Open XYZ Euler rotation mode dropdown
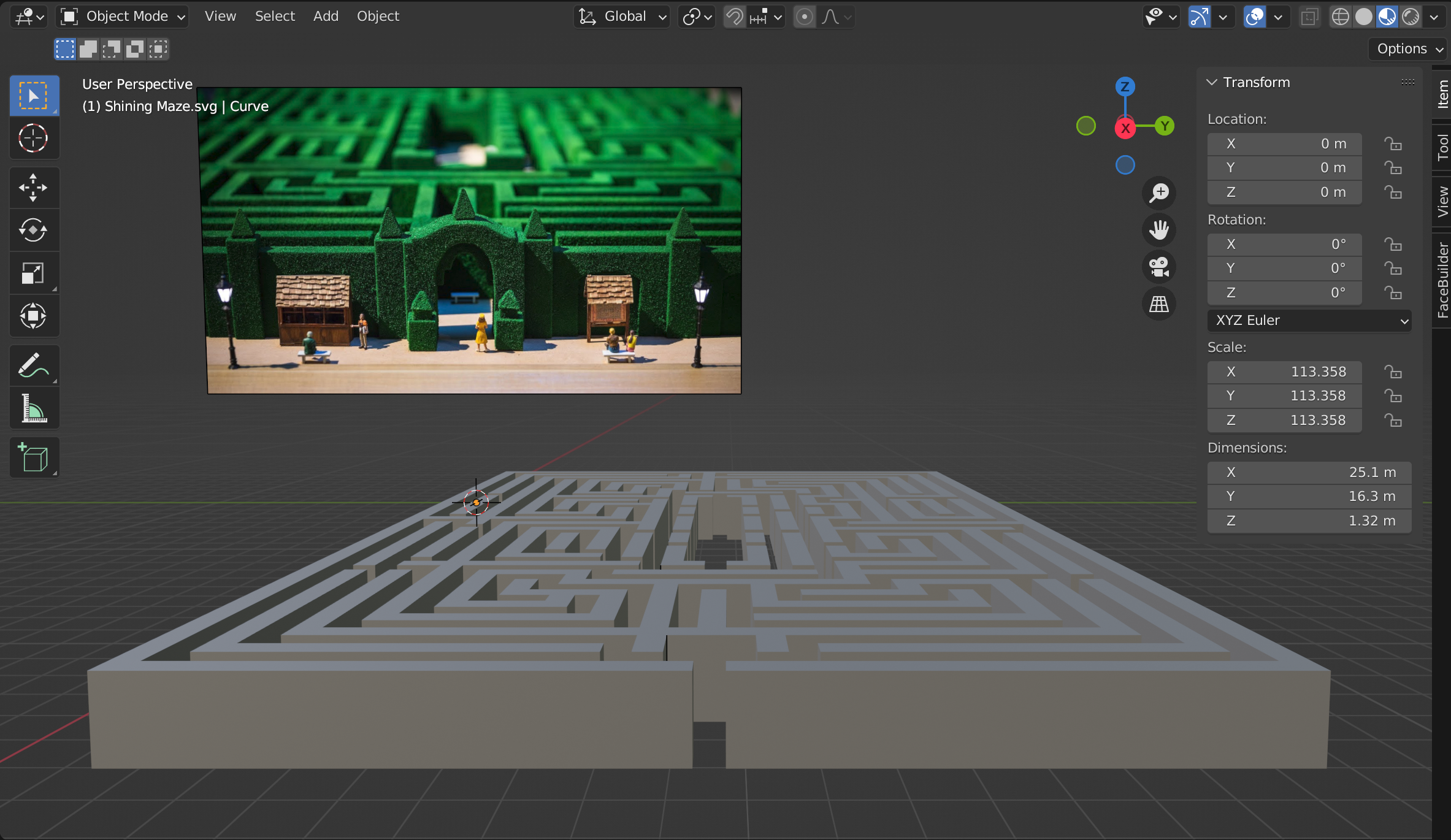The height and width of the screenshot is (840, 1451). click(1309, 321)
